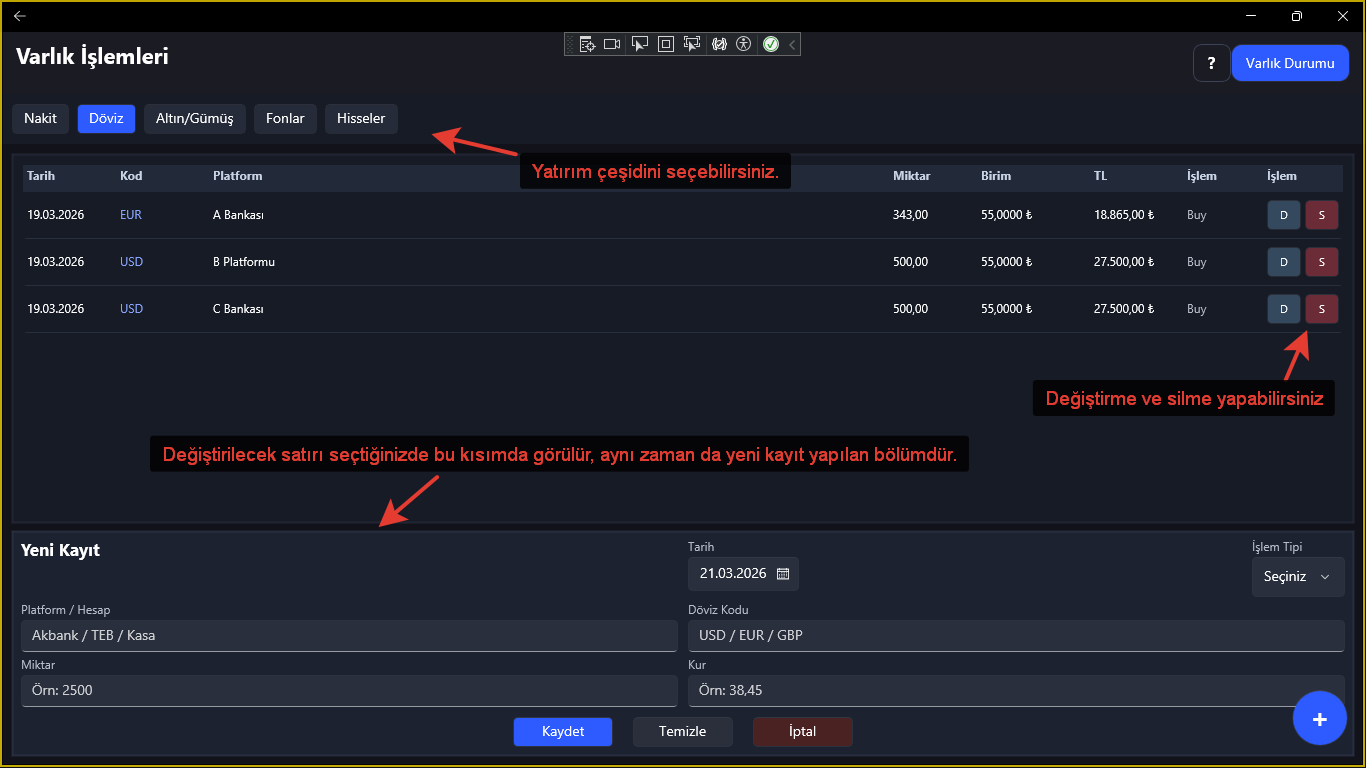Click the braces checkmark icon in debug toolbar
The width and height of the screenshot is (1366, 768).
[x=718, y=44]
